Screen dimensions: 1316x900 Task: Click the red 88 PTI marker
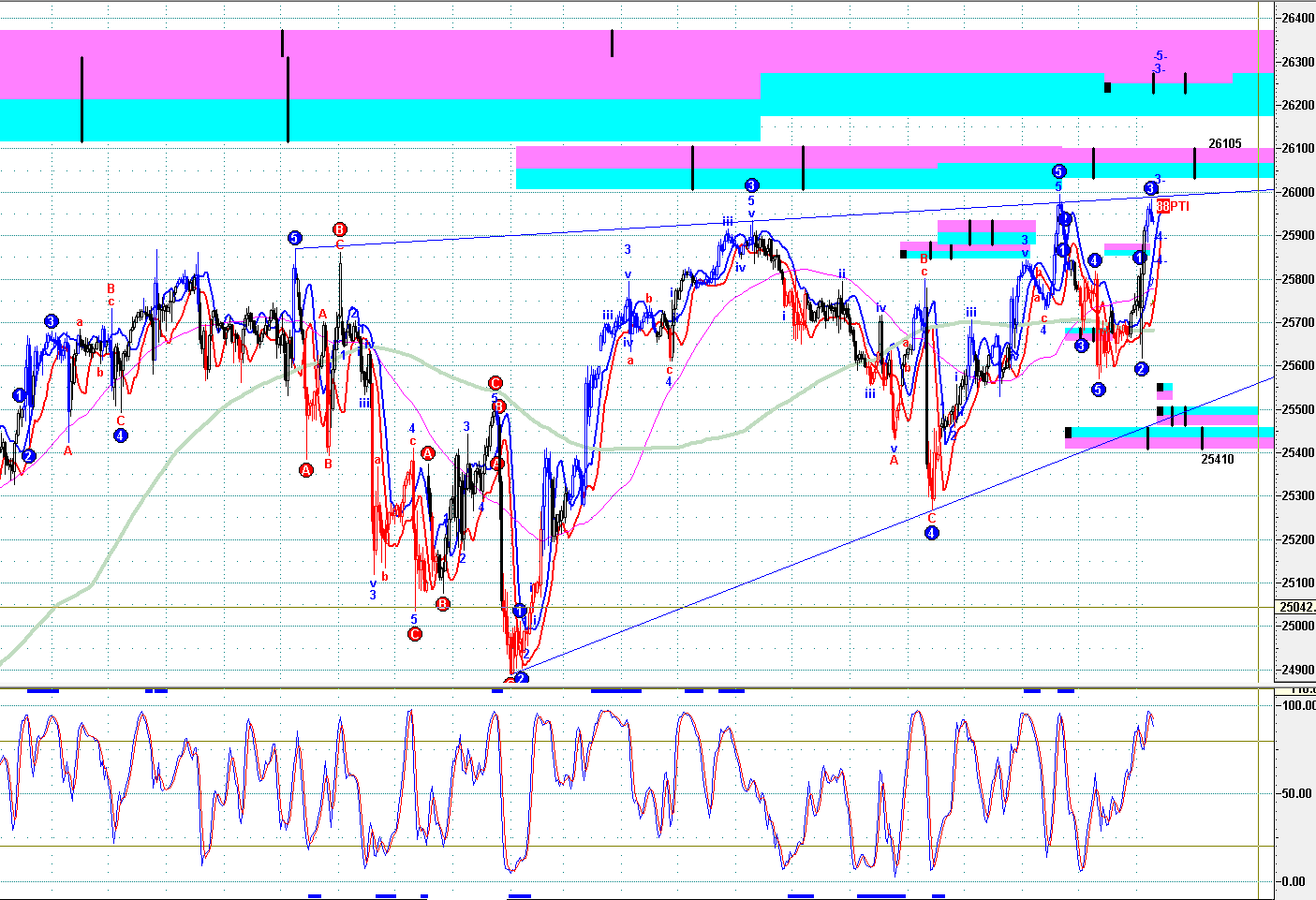coord(1173,206)
